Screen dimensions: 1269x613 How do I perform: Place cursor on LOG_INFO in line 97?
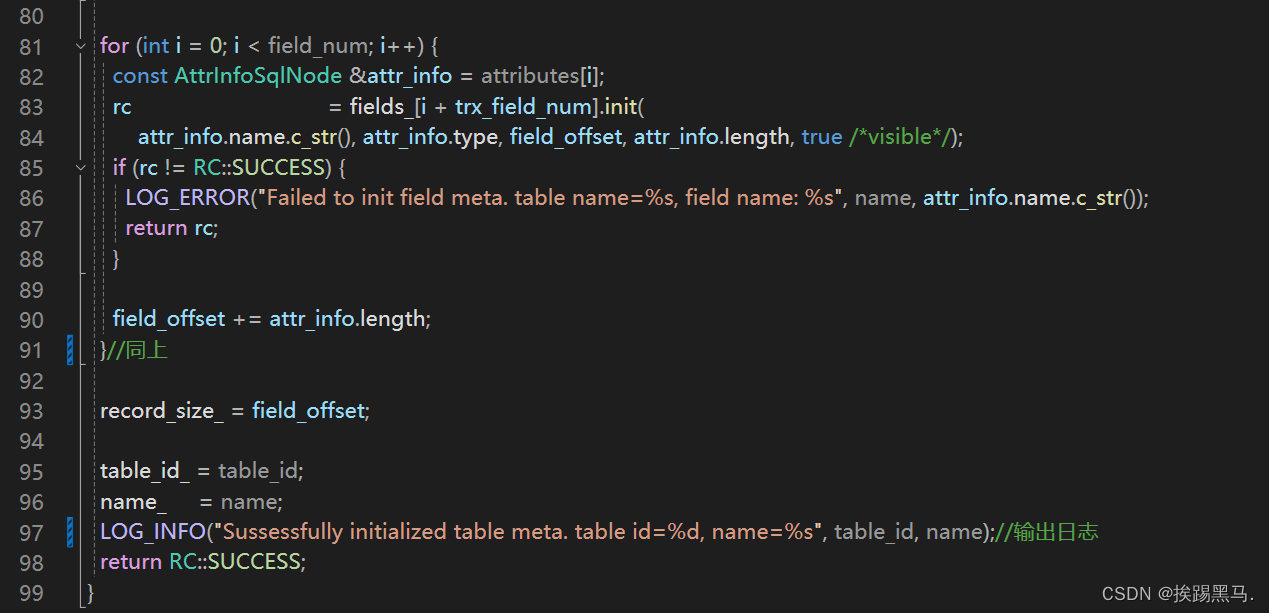[x=152, y=531]
